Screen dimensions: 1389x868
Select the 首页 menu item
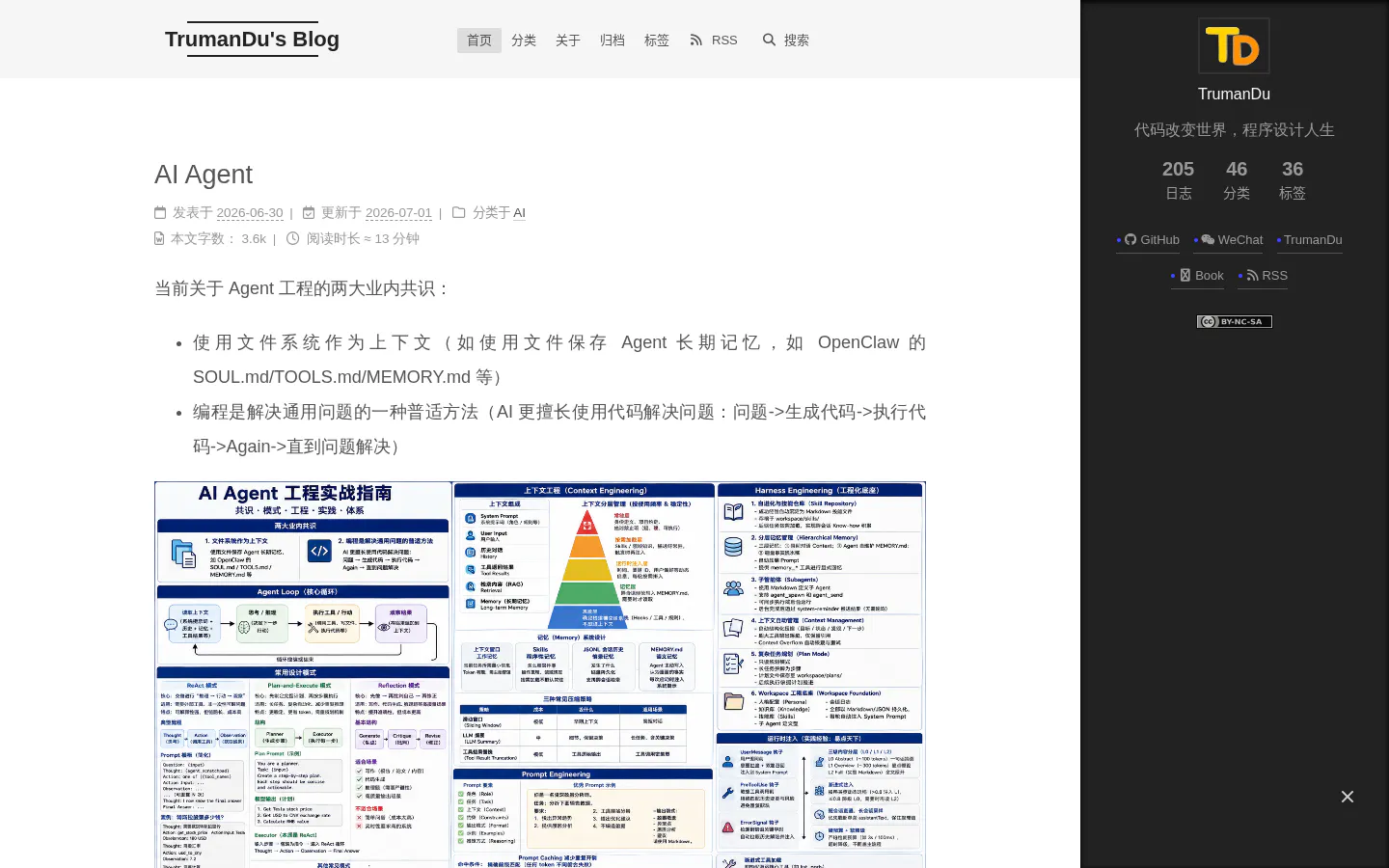click(479, 41)
